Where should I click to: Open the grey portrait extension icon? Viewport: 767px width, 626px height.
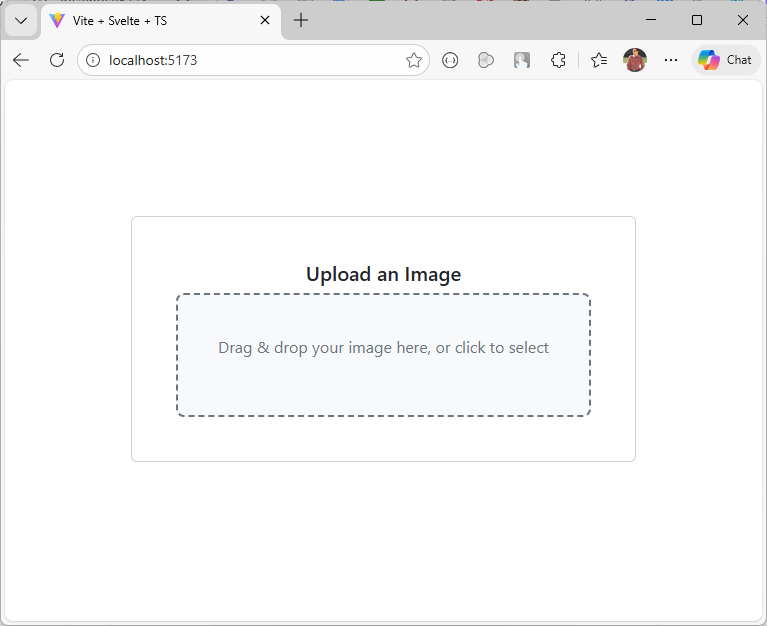pyautogui.click(x=522, y=60)
